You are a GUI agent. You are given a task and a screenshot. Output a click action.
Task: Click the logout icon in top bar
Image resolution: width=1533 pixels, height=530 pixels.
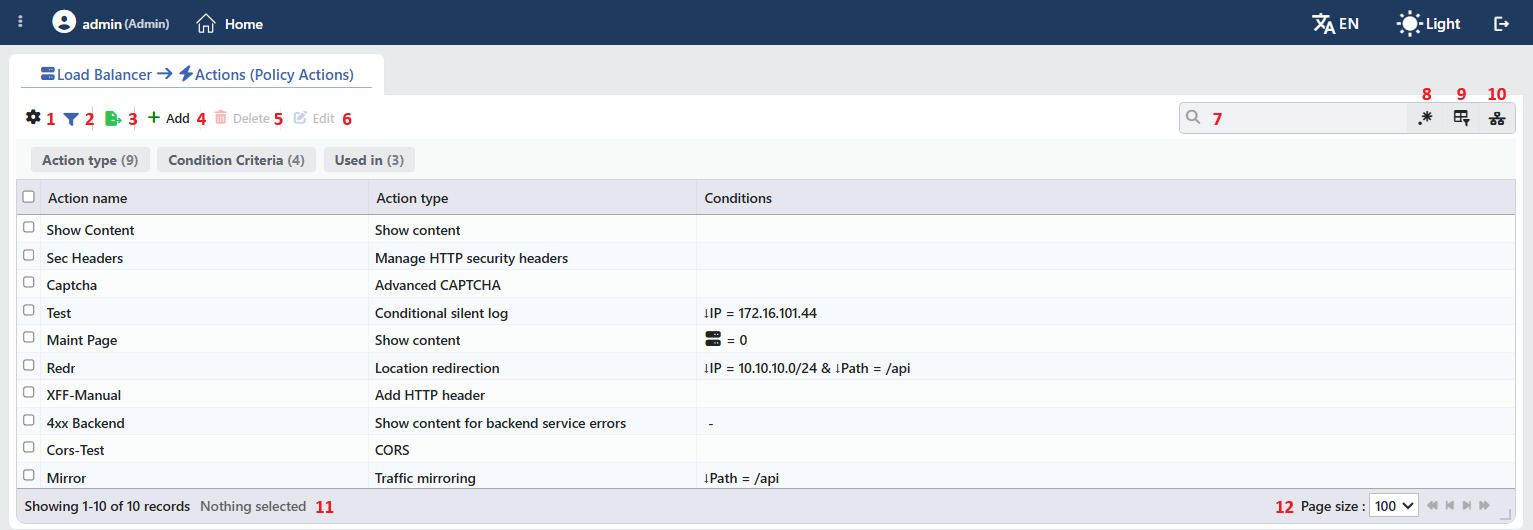pos(1501,23)
